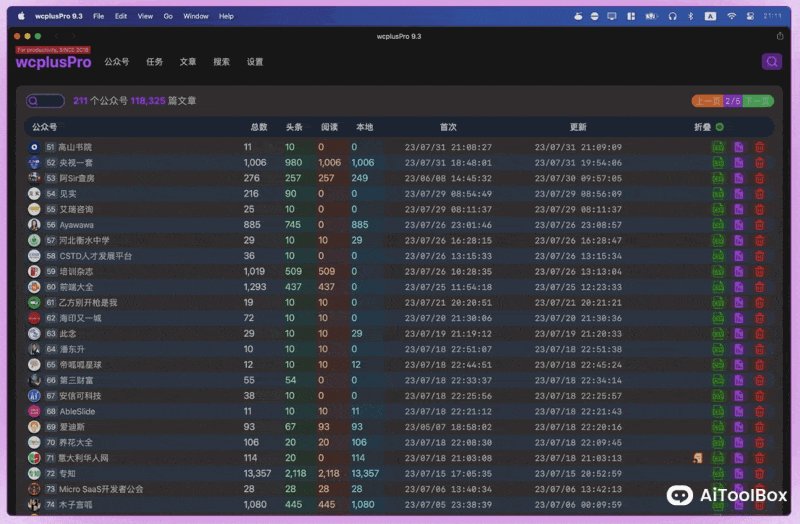Click the purple document icon for 爱迪斯
This screenshot has height=524, width=800.
click(x=738, y=427)
